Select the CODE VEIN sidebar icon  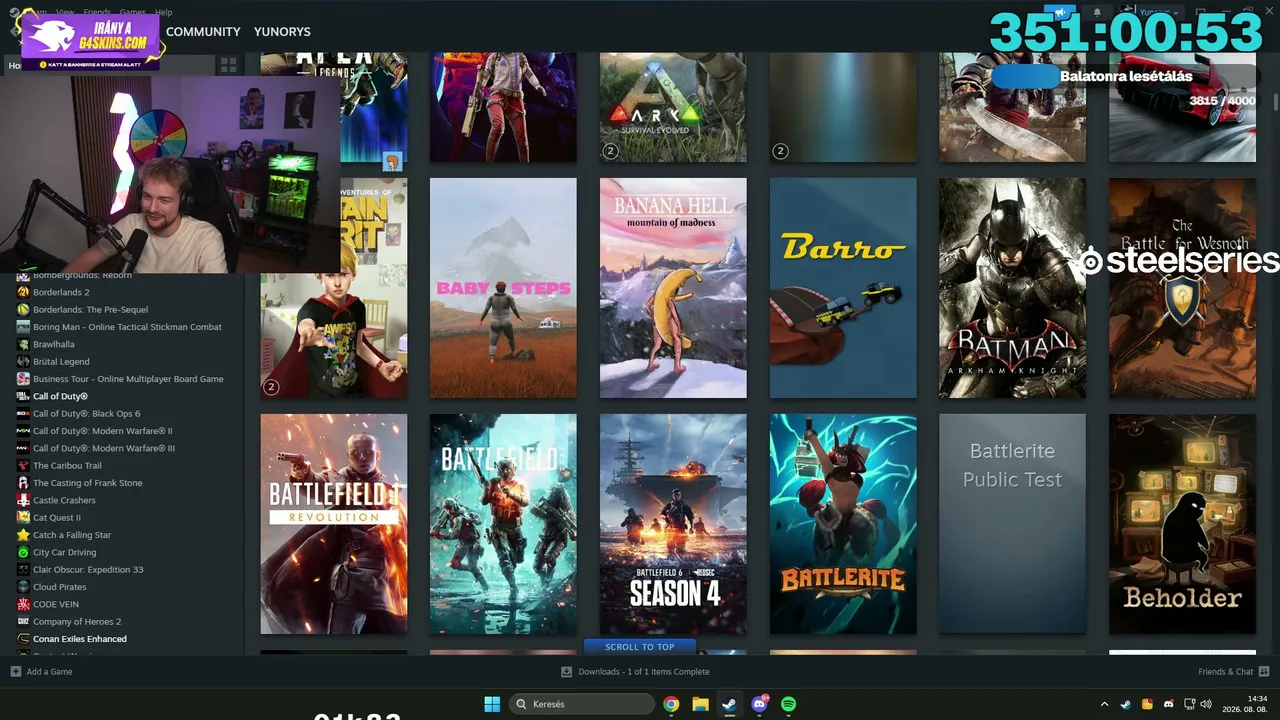click(x=23, y=604)
